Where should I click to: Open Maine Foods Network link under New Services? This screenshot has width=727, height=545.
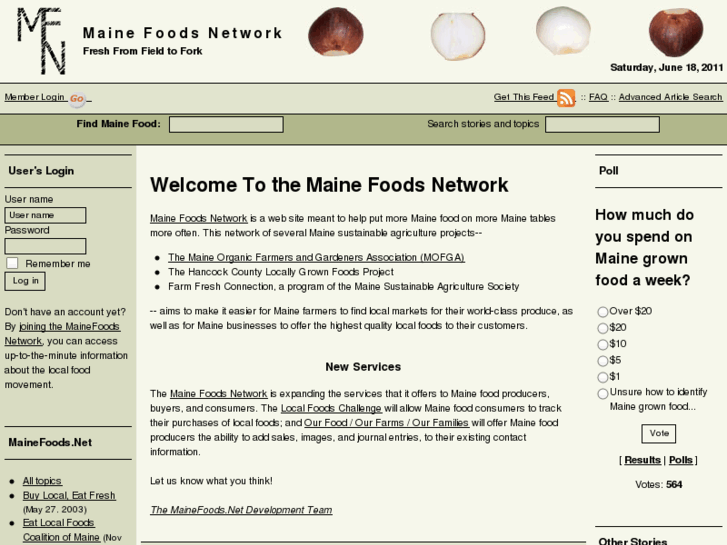click(x=218, y=394)
